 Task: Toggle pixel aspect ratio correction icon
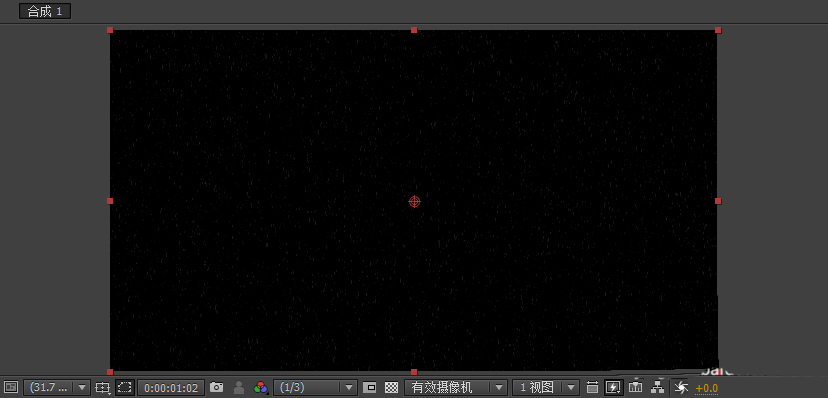592,387
